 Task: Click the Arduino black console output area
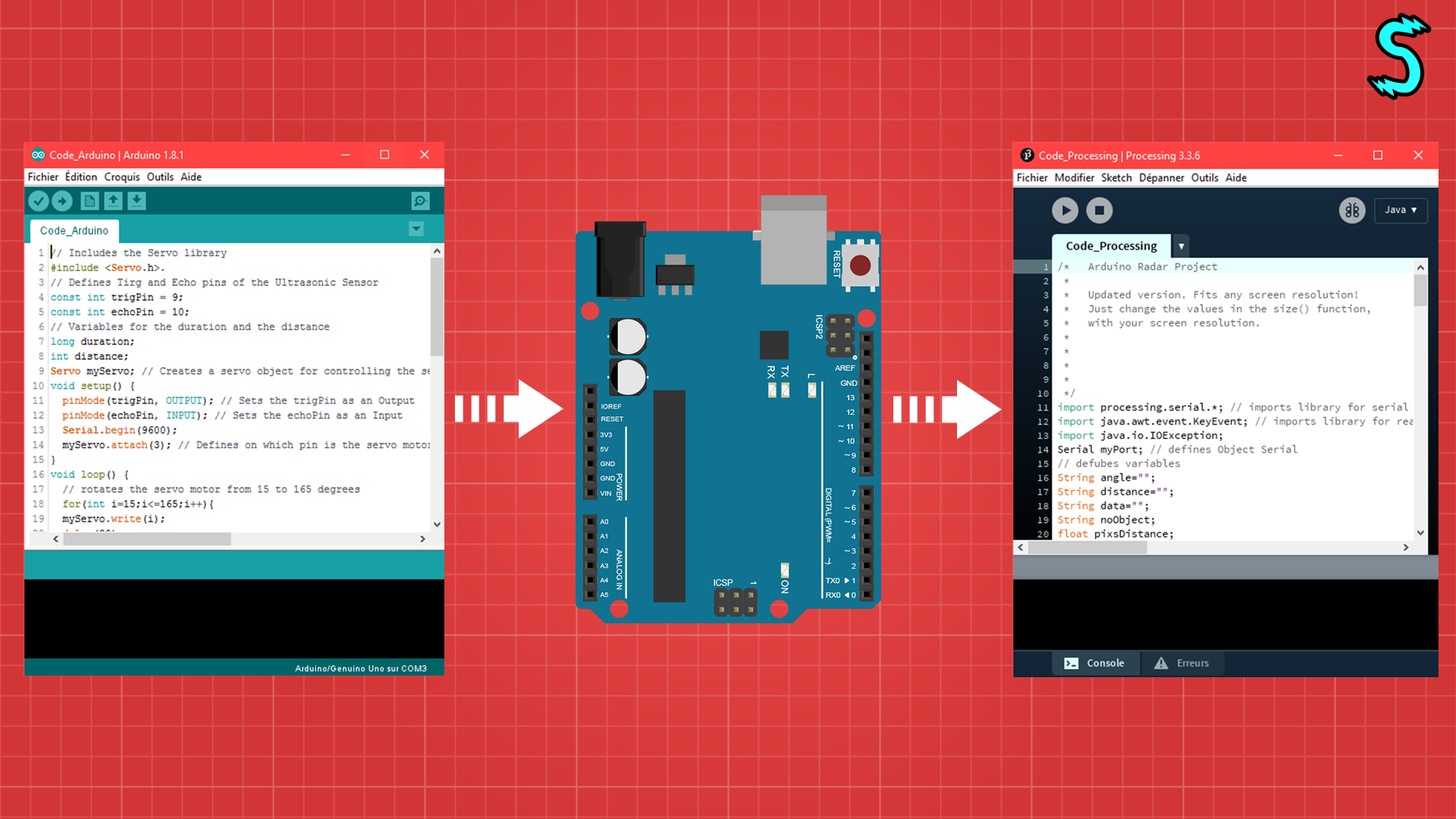point(234,618)
